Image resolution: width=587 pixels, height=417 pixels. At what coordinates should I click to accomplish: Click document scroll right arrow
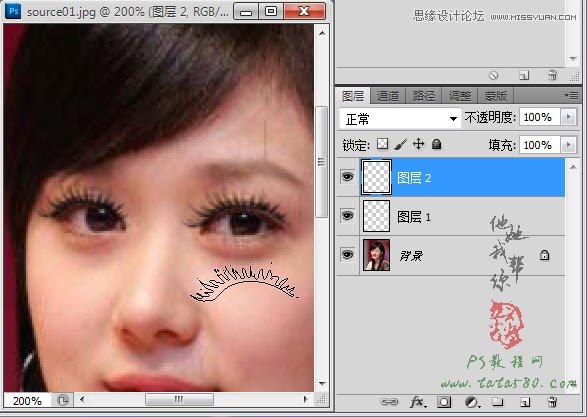[x=306, y=399]
